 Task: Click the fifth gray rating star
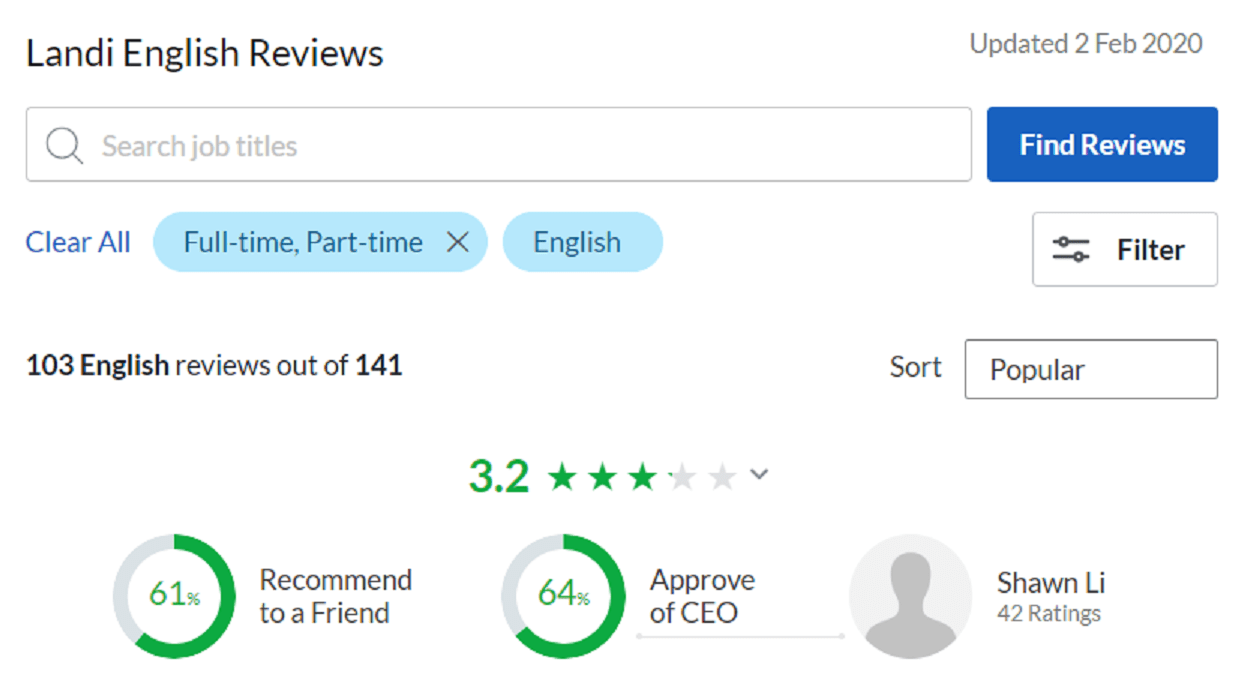click(722, 477)
